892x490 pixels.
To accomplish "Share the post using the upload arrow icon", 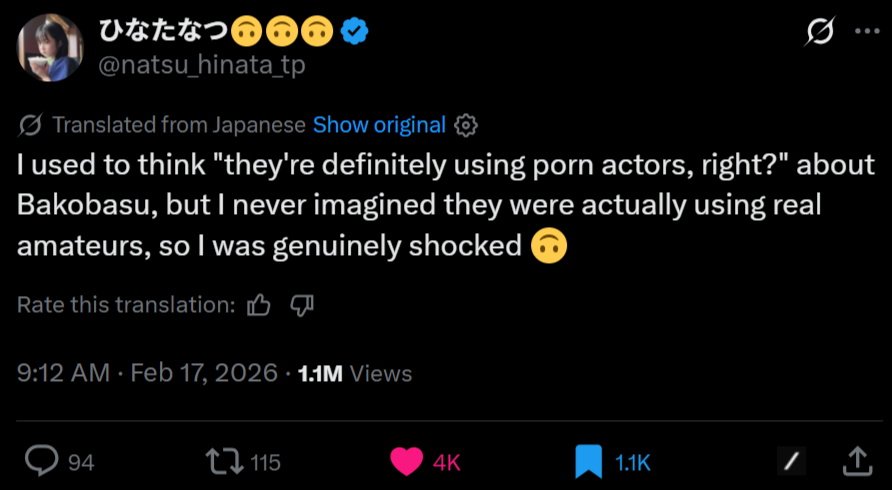I will coord(856,460).
